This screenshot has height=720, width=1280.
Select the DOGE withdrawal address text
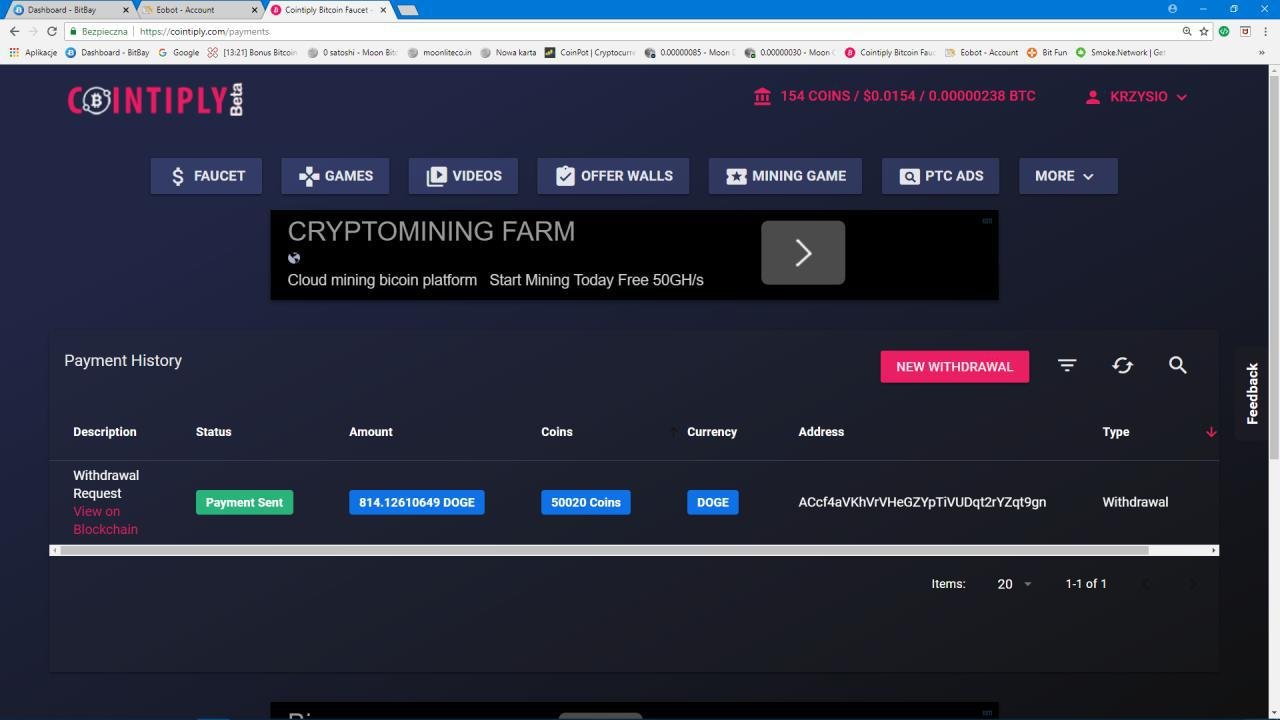point(922,502)
